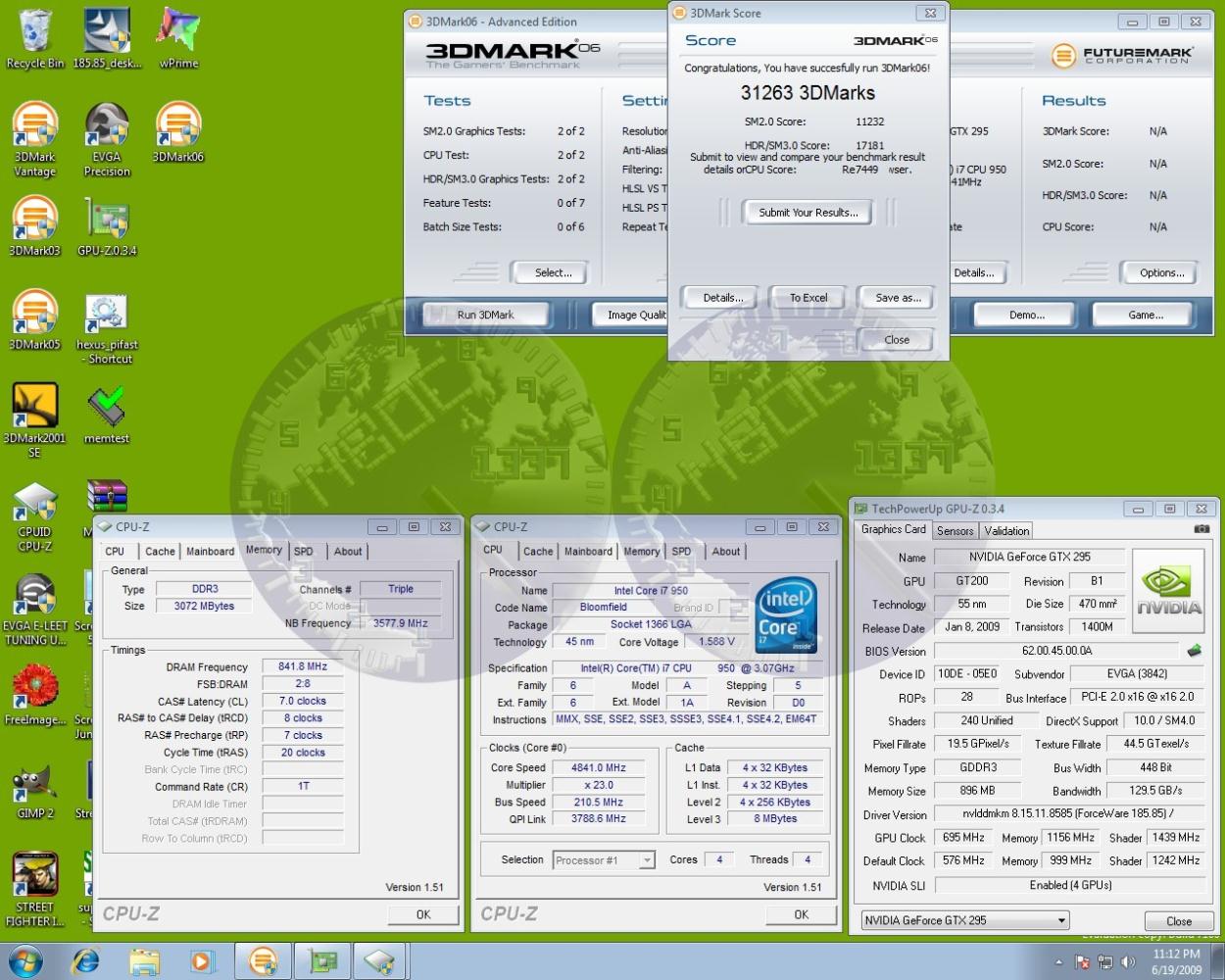Click the volume speaker tray icon
Image resolution: width=1225 pixels, height=980 pixels.
(1128, 962)
